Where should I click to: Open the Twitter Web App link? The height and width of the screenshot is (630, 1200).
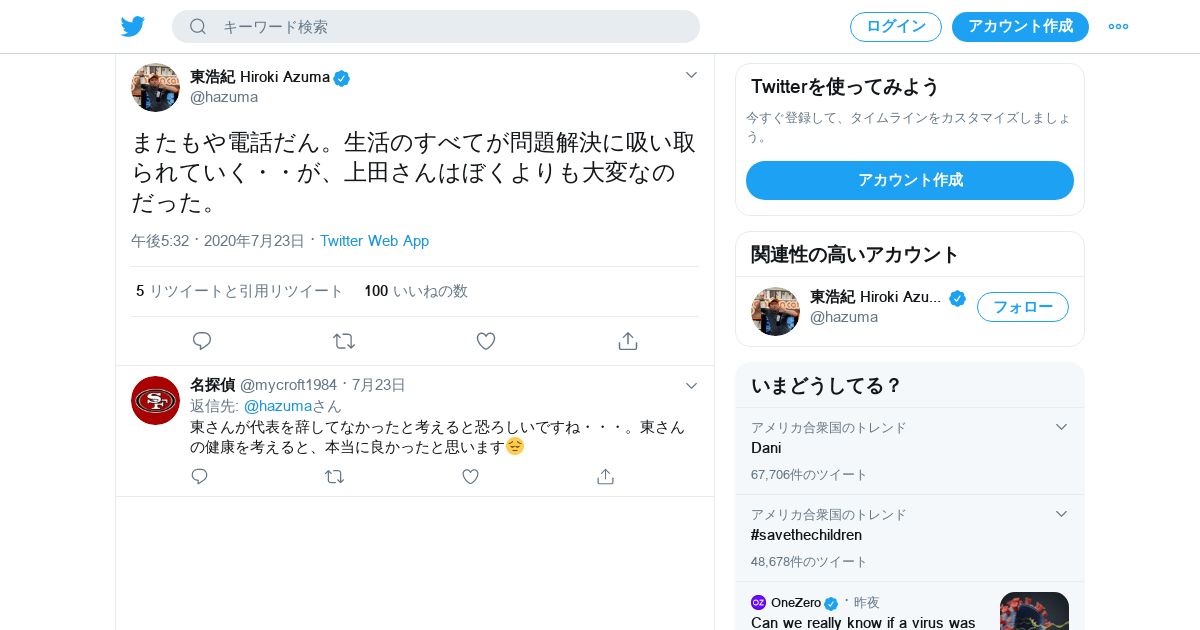374,241
